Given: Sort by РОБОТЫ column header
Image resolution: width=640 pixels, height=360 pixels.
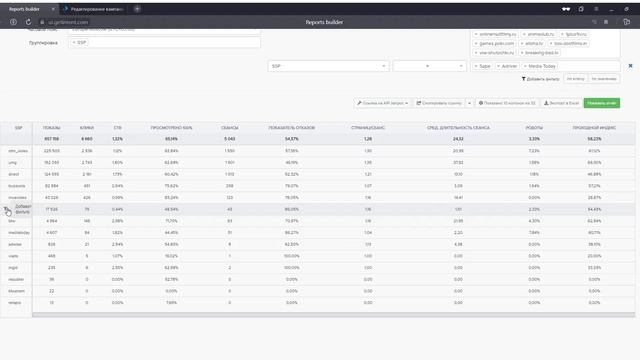Looking at the screenshot, I should (534, 128).
